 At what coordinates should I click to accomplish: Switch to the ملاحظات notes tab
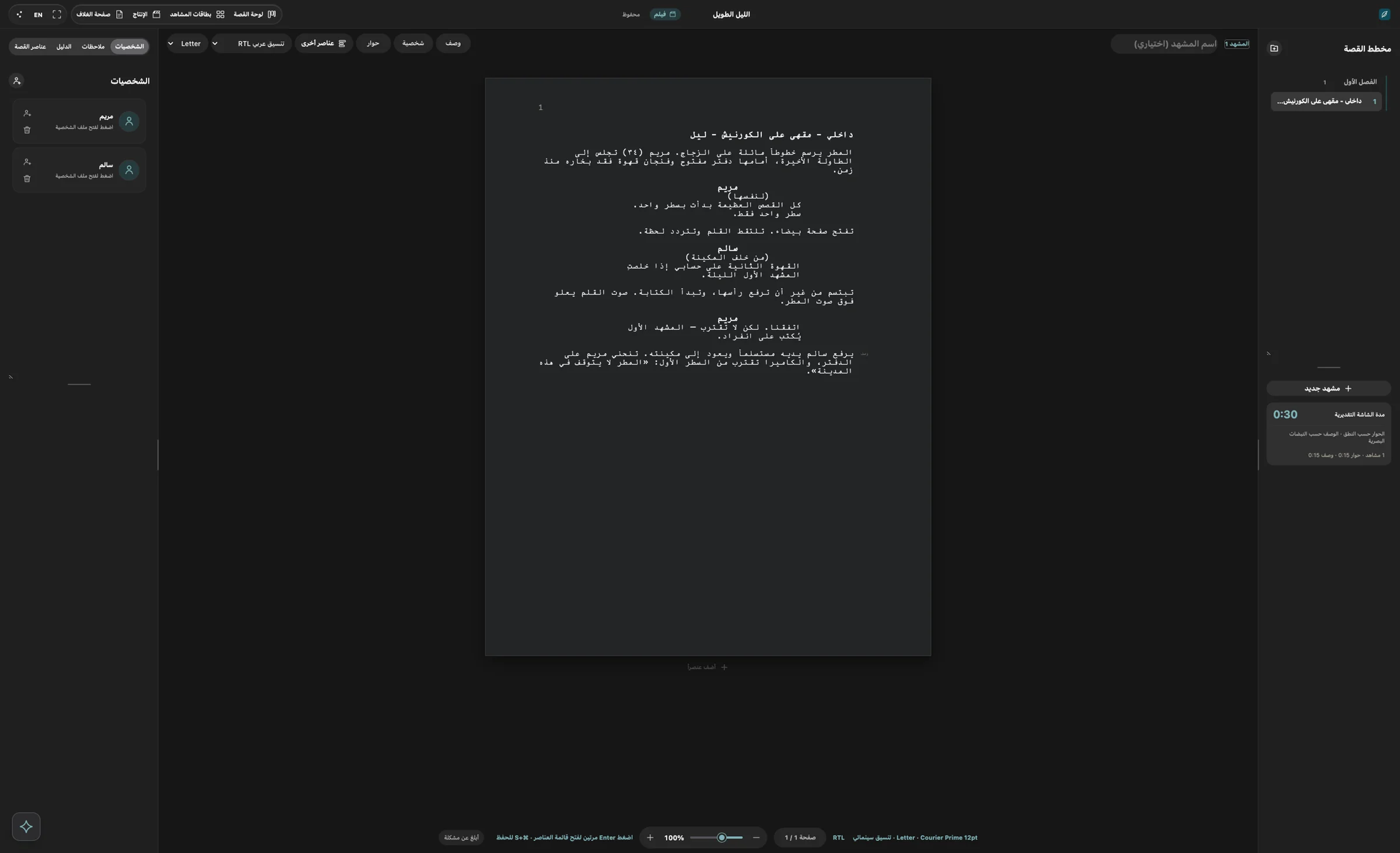[93, 47]
